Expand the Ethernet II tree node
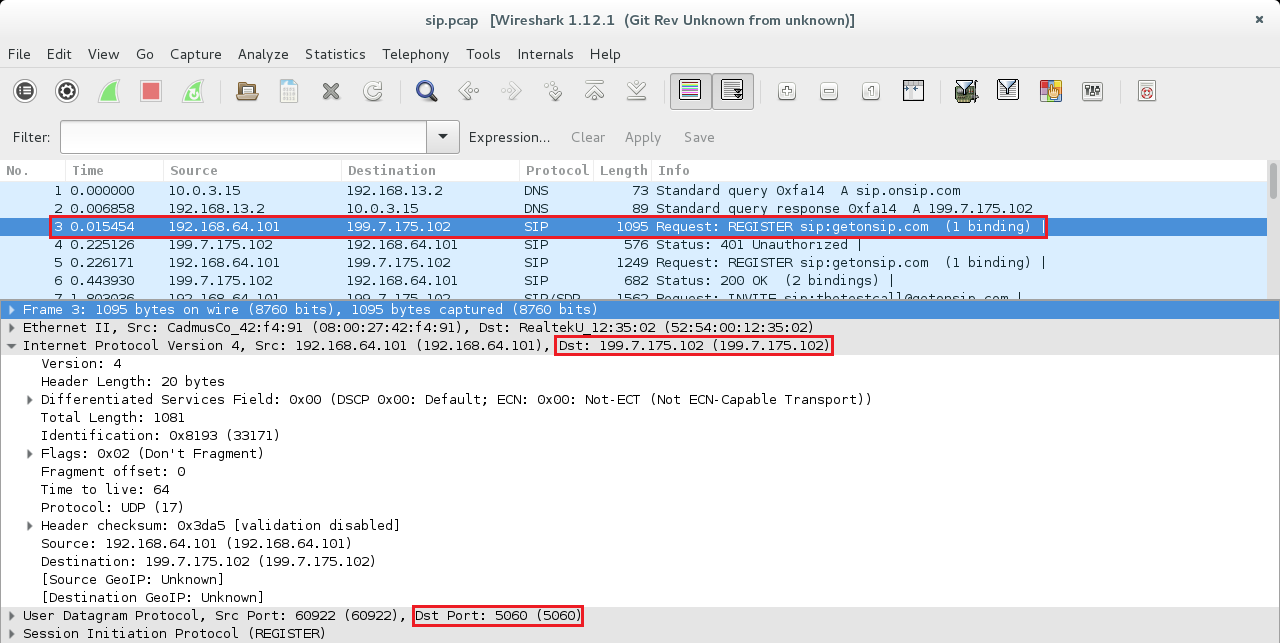Screen dimensions: 1280x643 12,328
